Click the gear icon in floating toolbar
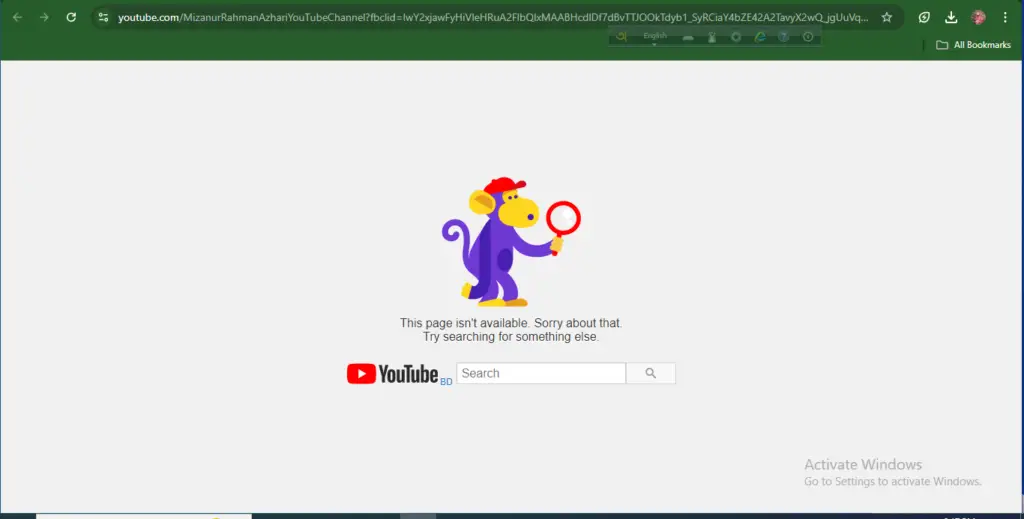 click(x=736, y=37)
